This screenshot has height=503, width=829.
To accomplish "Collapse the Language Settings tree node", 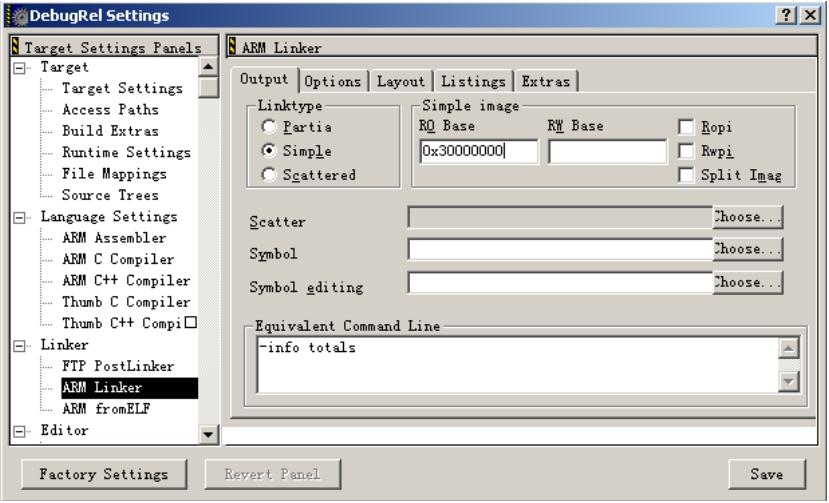I will [19, 217].
